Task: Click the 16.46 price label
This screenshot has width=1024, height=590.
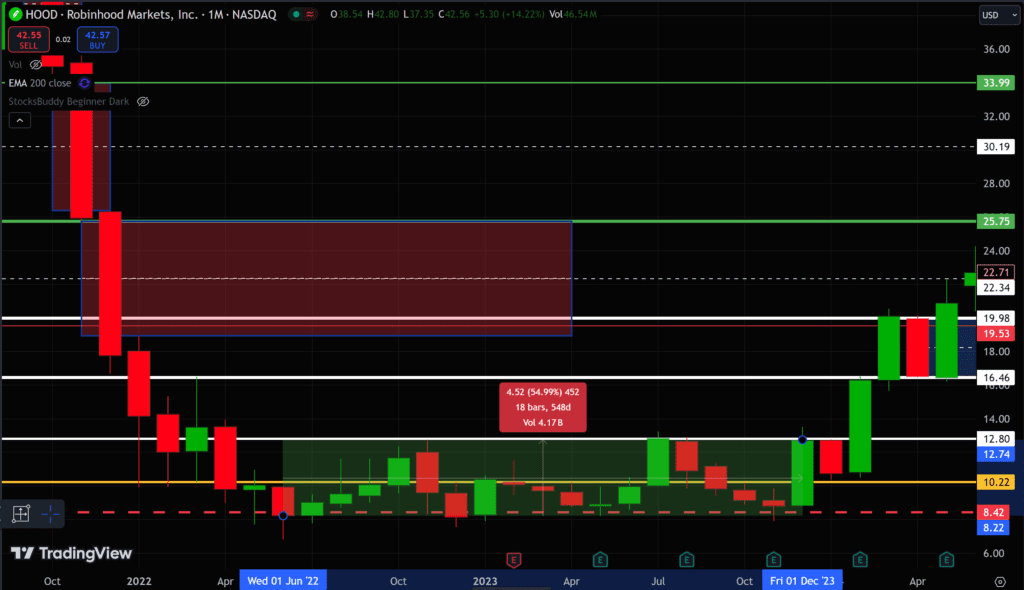Action: [x=996, y=377]
